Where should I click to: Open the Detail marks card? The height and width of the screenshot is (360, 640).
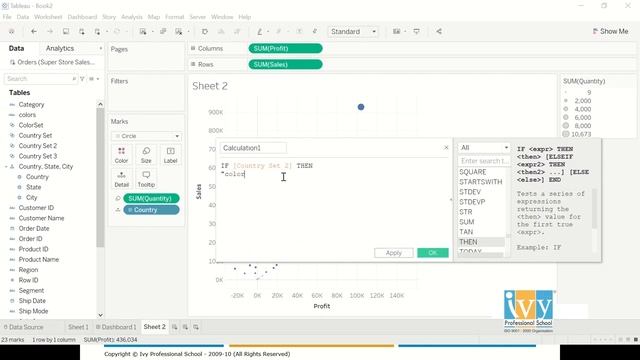point(121,179)
